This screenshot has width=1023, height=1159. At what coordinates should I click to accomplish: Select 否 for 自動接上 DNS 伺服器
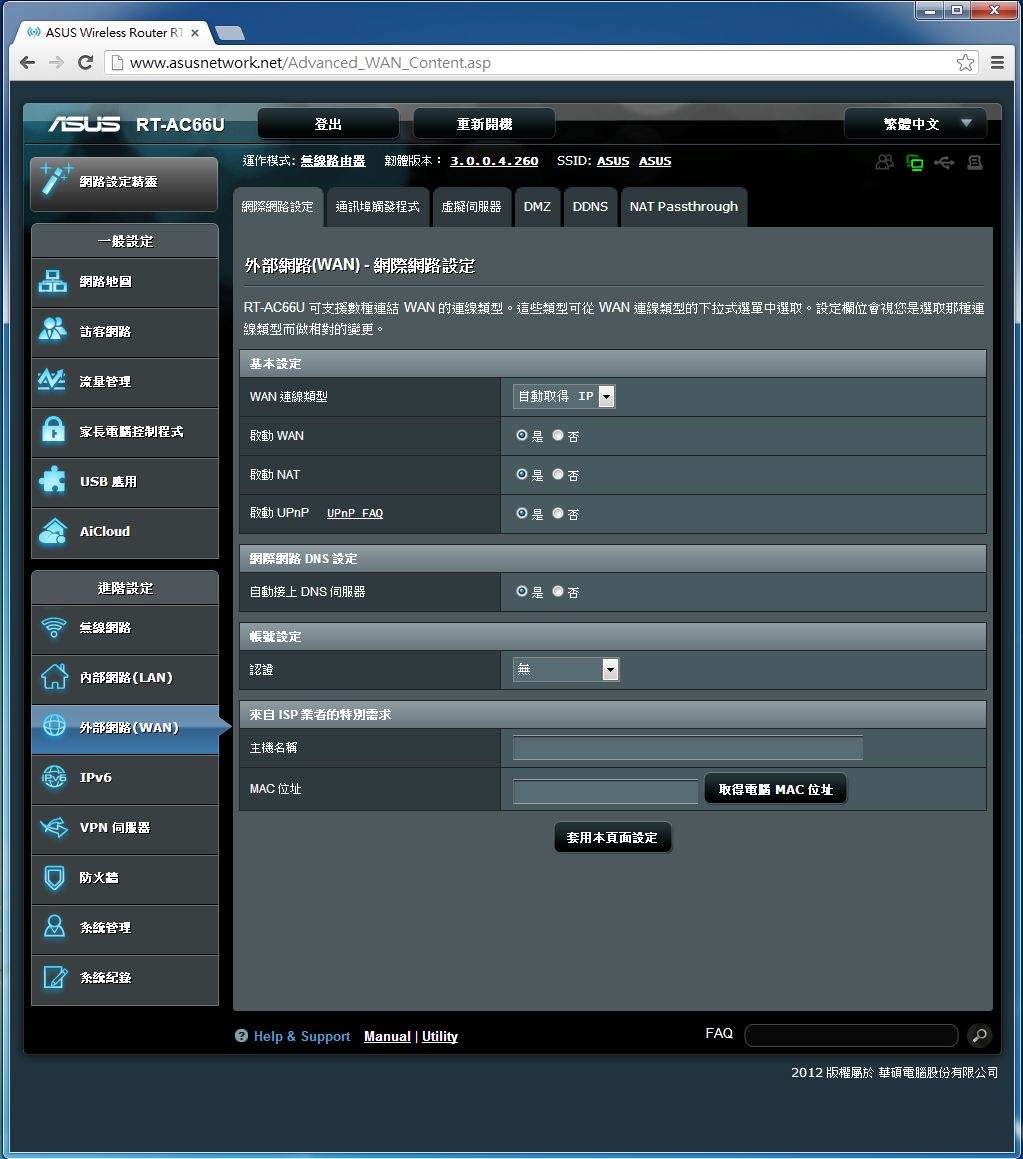point(558,592)
